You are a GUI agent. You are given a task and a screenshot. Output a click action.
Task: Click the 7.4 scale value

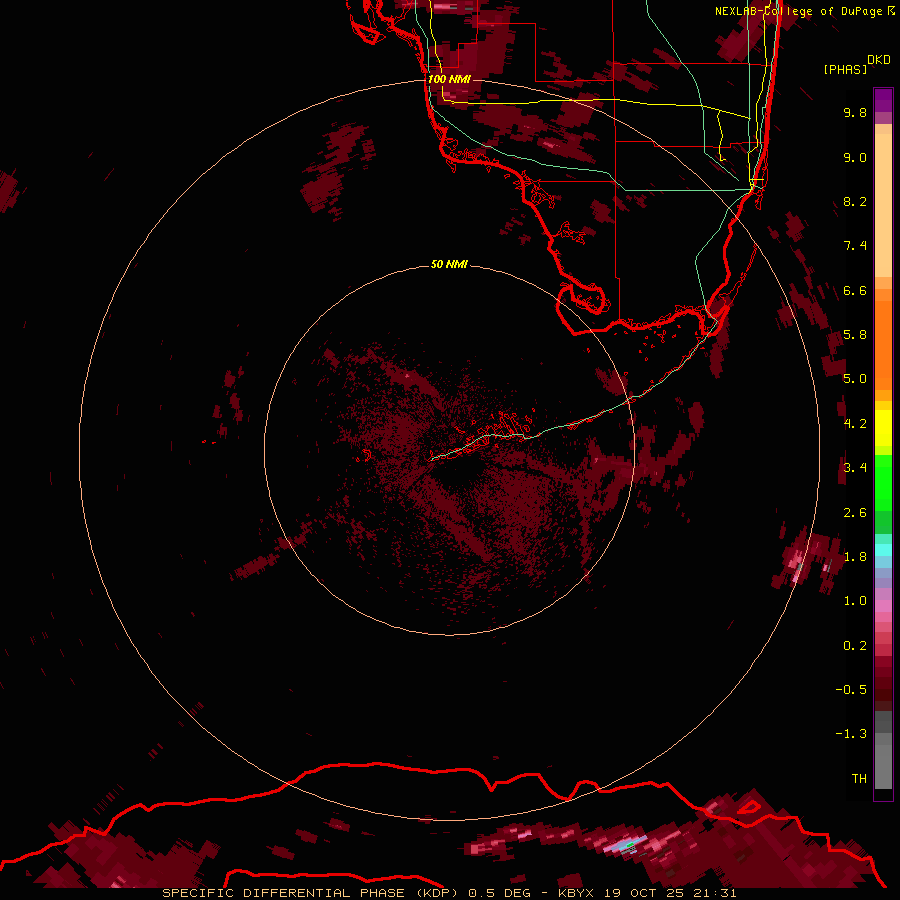855,246
